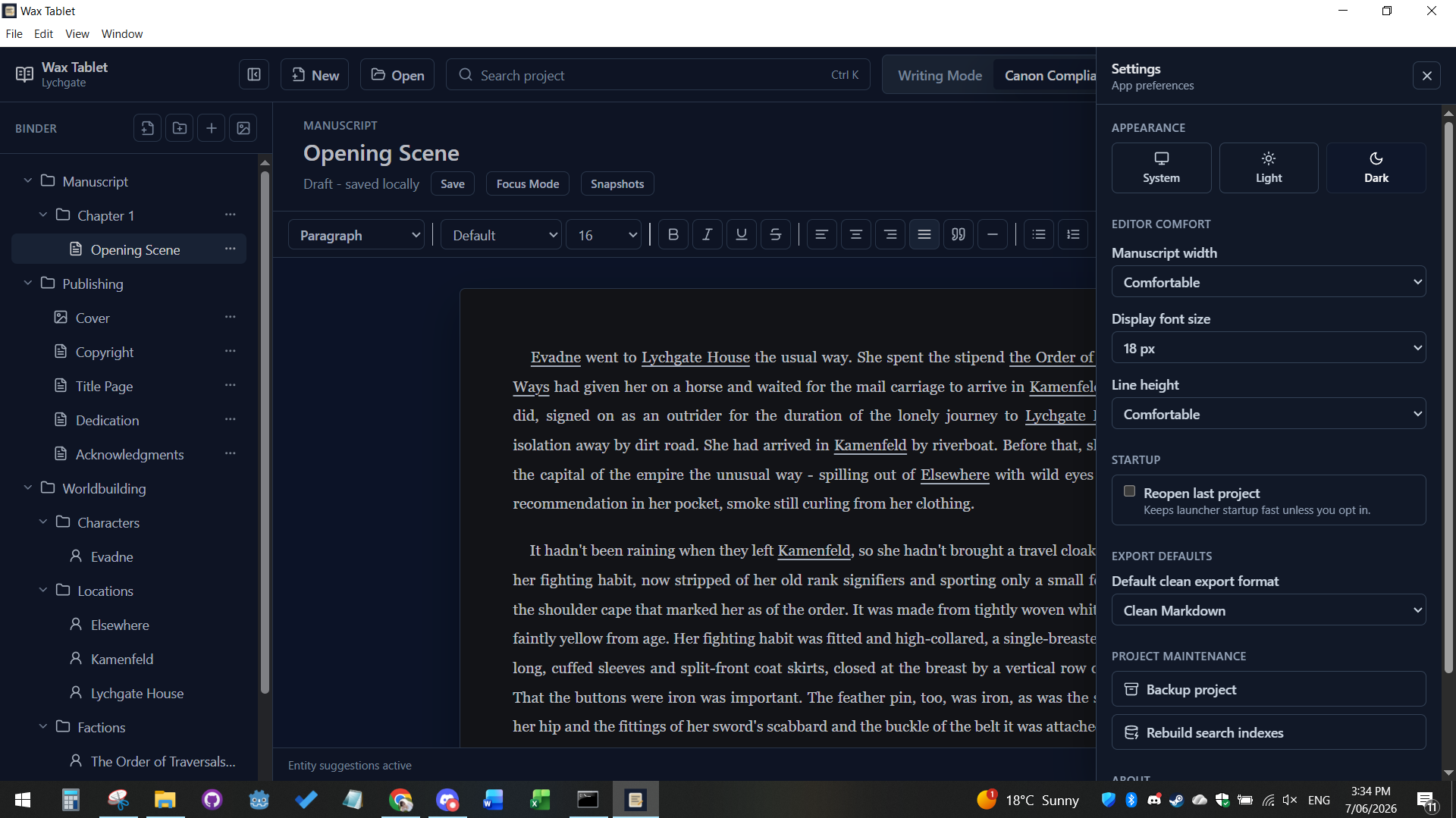Open the Default font dropdown
The height and width of the screenshot is (818, 1456).
[x=501, y=235]
